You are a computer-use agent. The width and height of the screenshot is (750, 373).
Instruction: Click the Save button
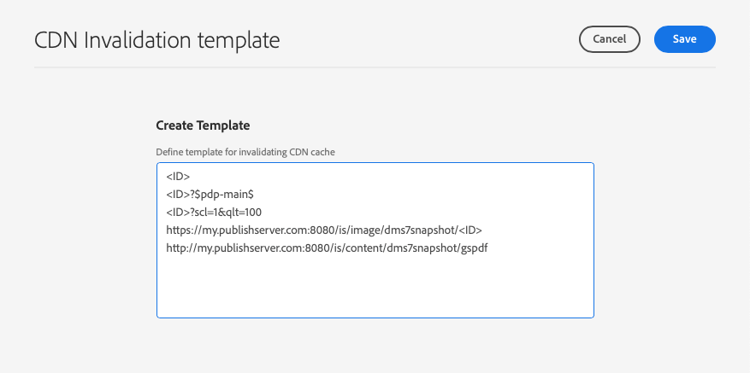tap(684, 39)
